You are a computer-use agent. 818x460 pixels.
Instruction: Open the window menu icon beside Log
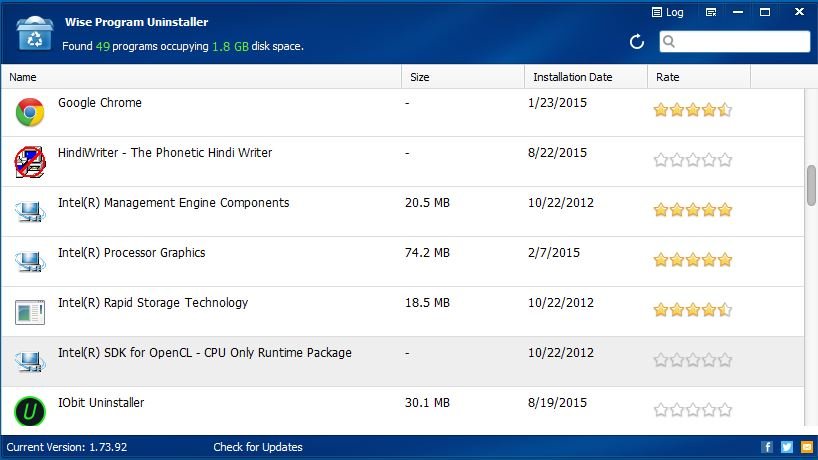[x=710, y=13]
